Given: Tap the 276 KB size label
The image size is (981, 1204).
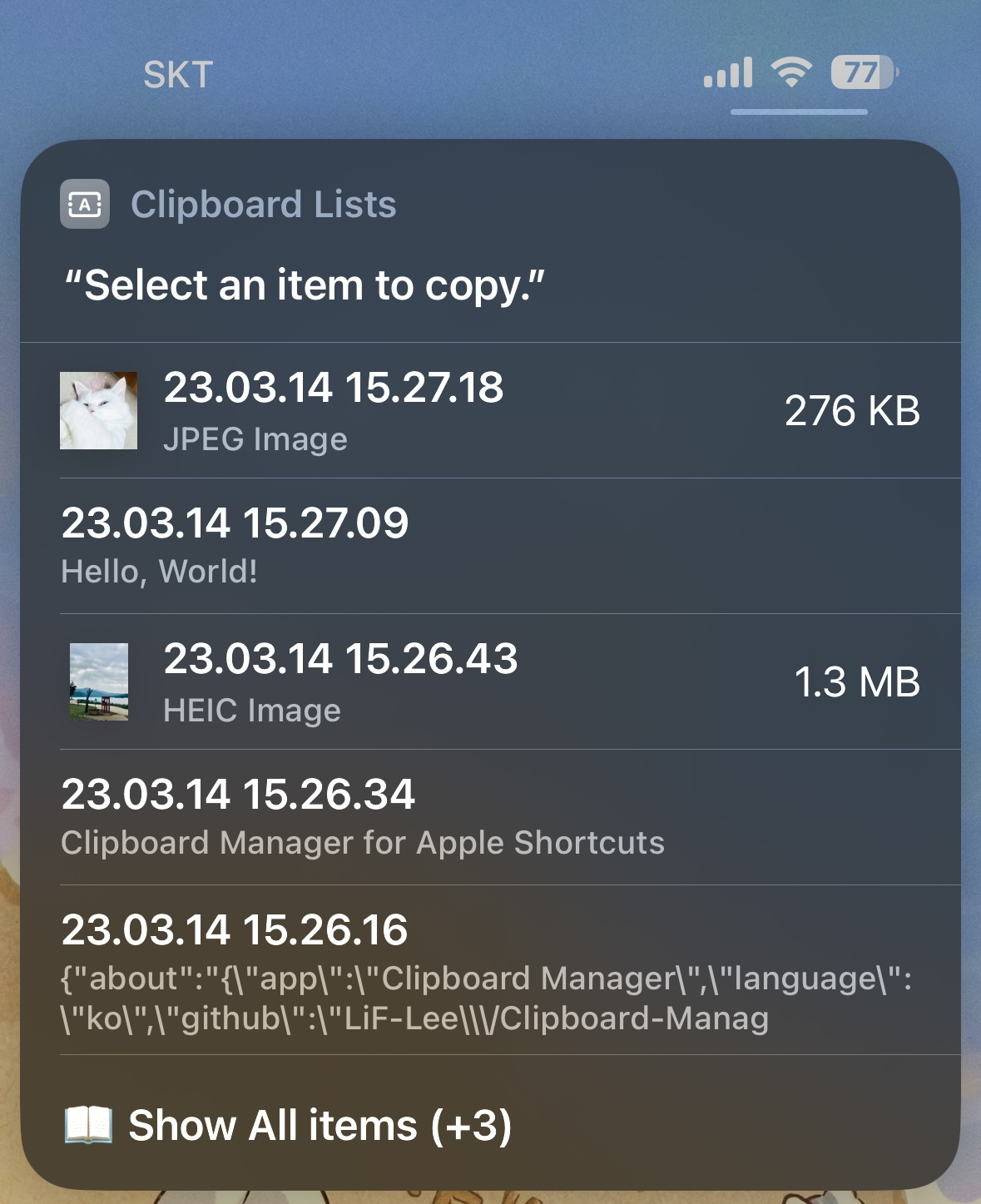Looking at the screenshot, I should coord(854,412).
